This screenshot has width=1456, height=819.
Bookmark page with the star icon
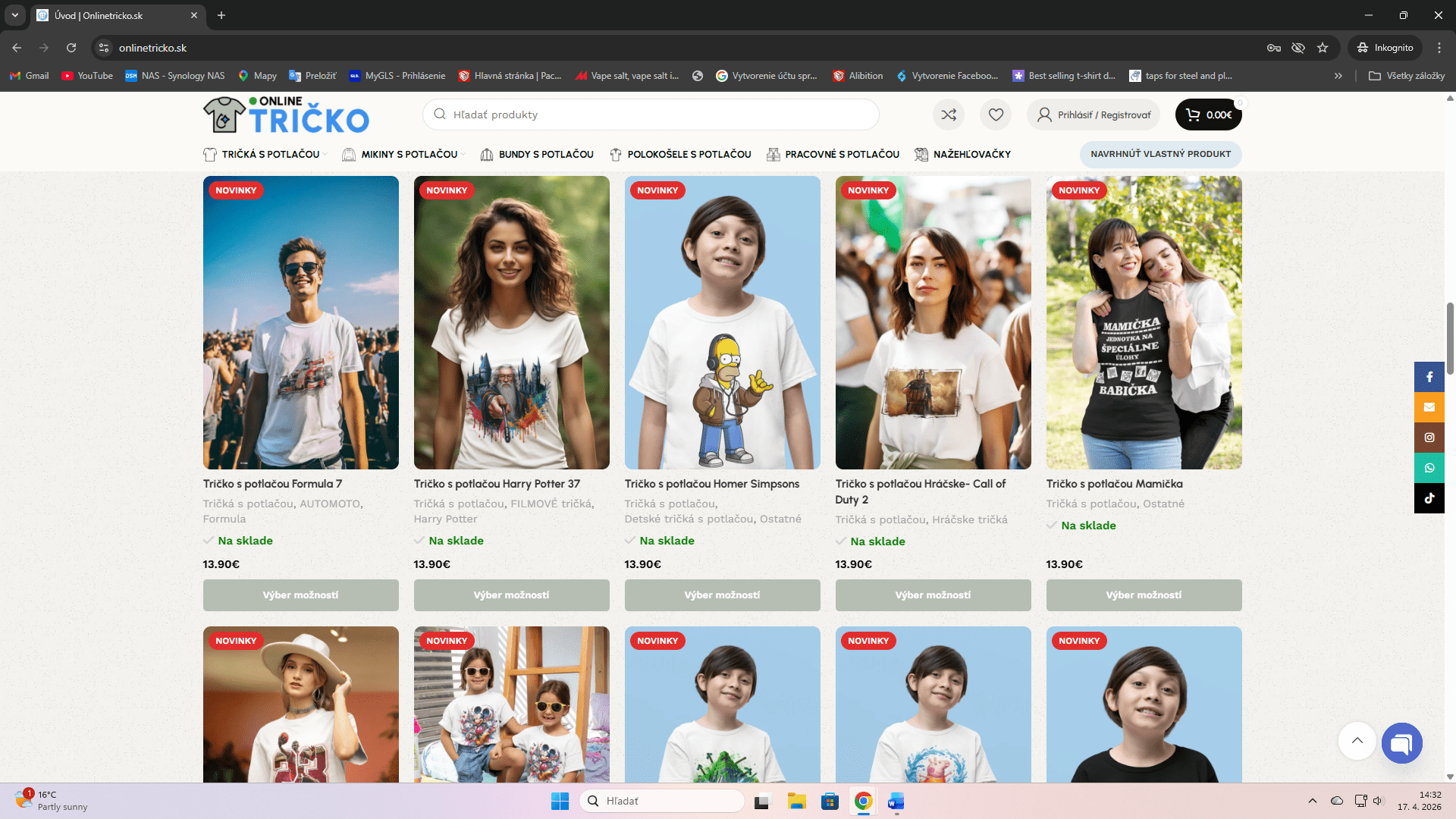pos(1323,48)
